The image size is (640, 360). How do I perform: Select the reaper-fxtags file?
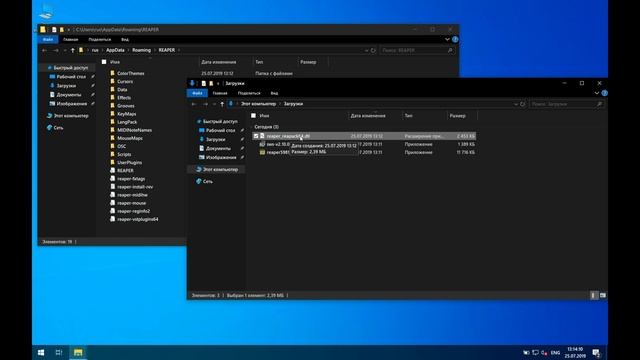[x=131, y=179]
